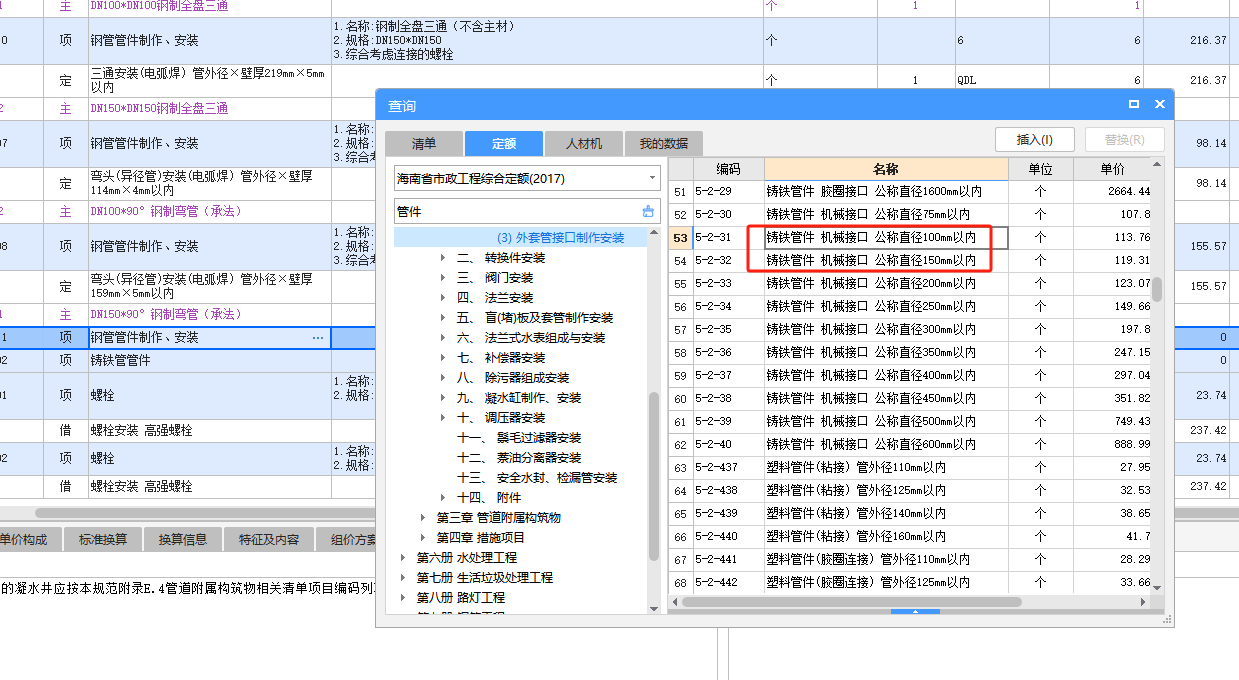1239x680 pixels.
Task: Click the quota table vertical scrollbar thumb
Action: coord(1157,289)
